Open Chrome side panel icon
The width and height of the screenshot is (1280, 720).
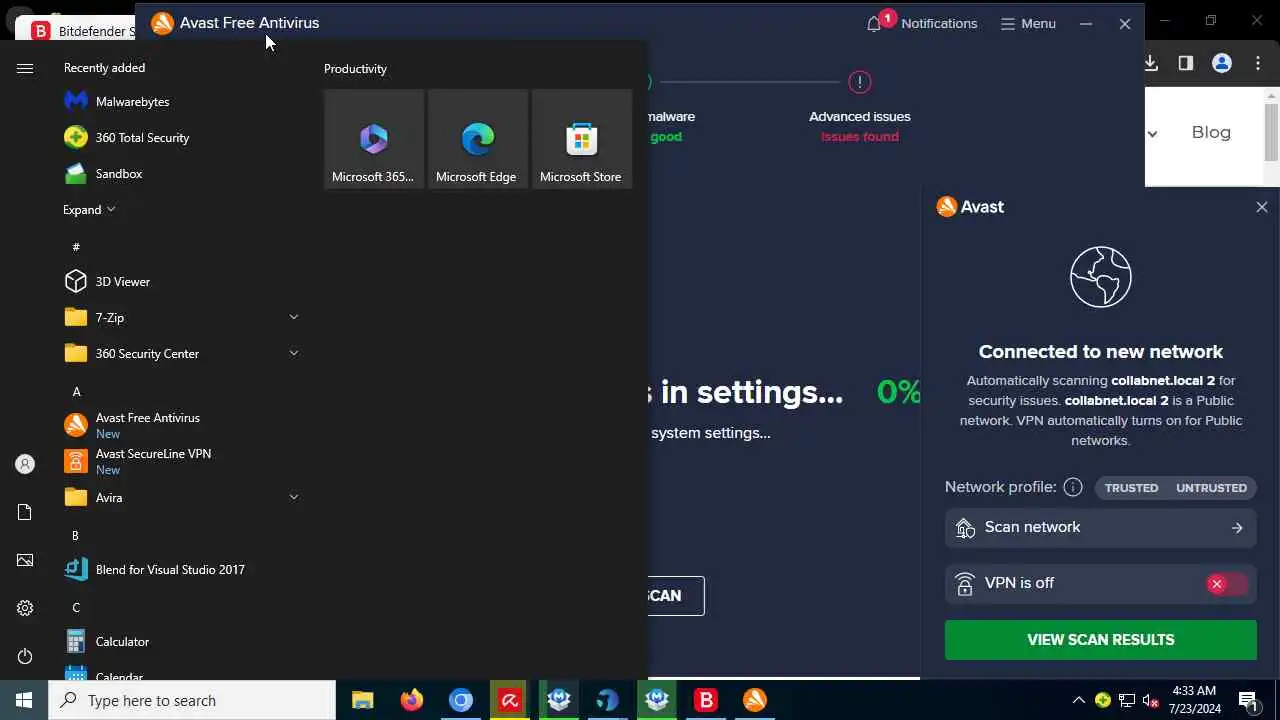click(1186, 63)
